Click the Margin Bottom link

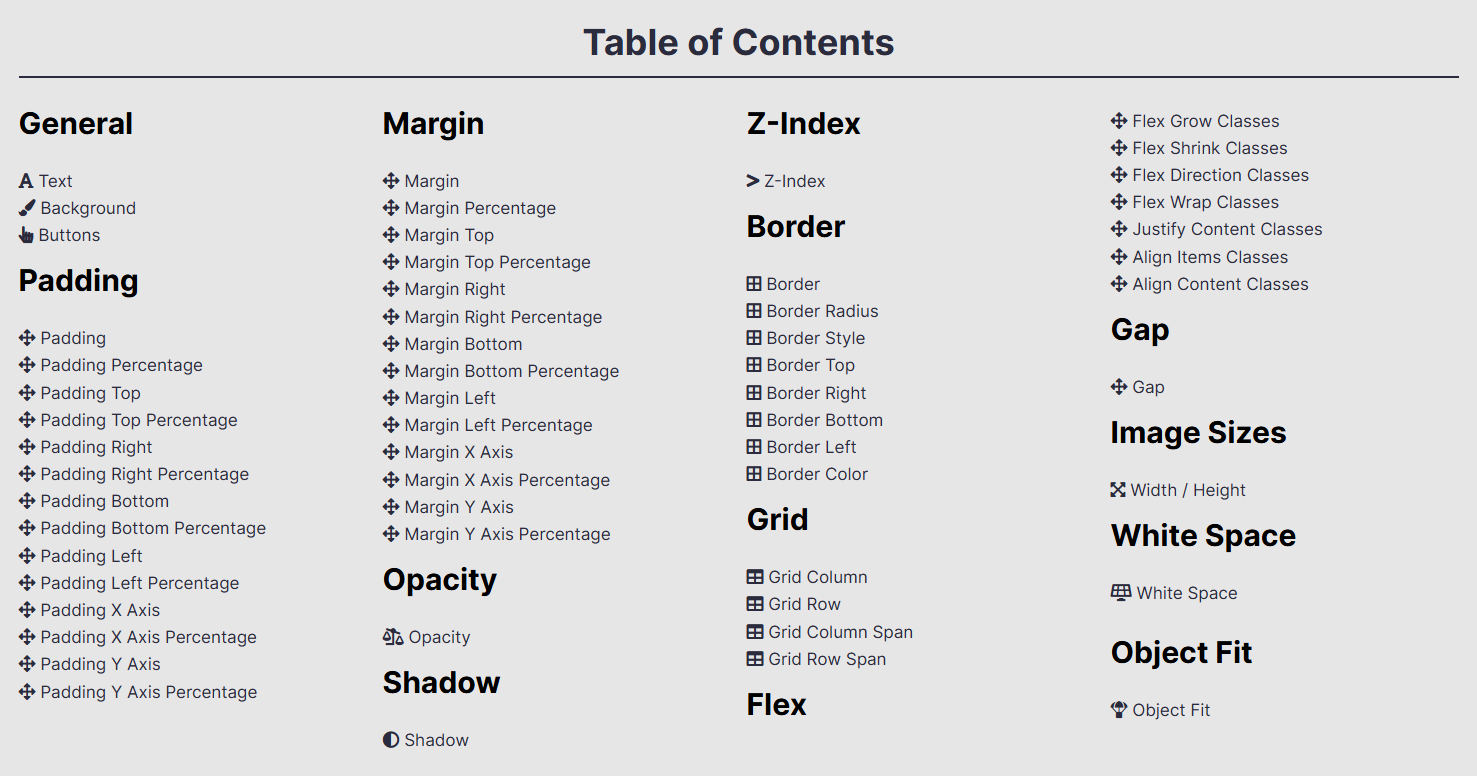pyautogui.click(x=463, y=344)
